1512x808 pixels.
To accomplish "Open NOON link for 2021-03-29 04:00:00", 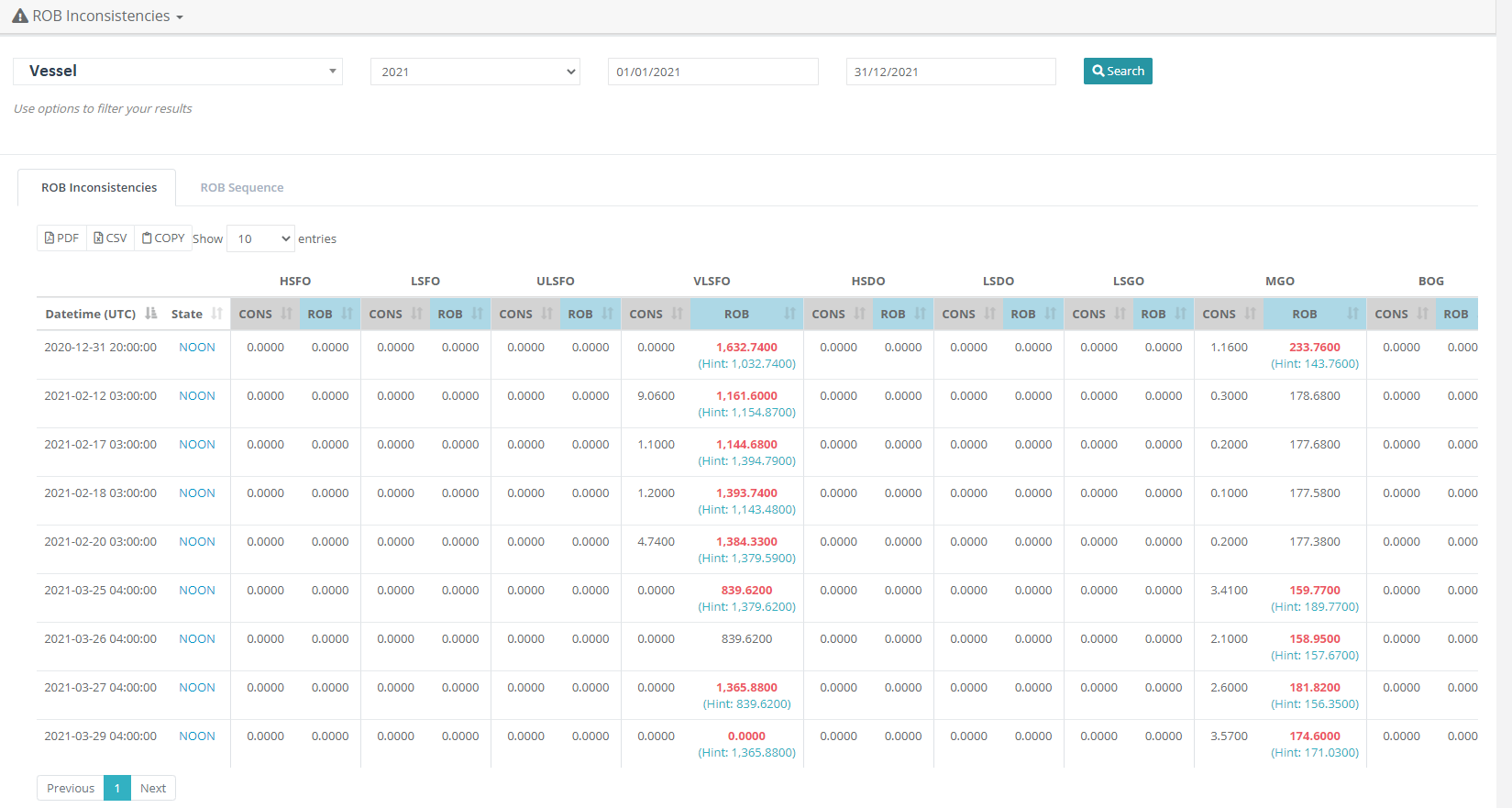I will pyautogui.click(x=197, y=736).
